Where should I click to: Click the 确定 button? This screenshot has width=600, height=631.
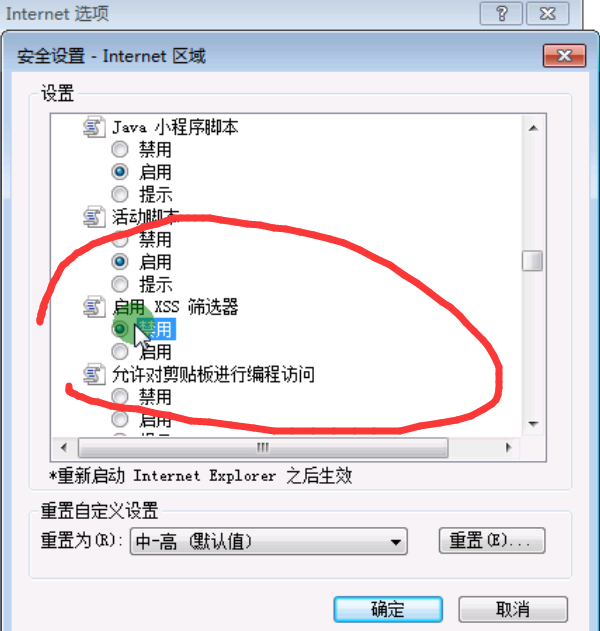(388, 609)
